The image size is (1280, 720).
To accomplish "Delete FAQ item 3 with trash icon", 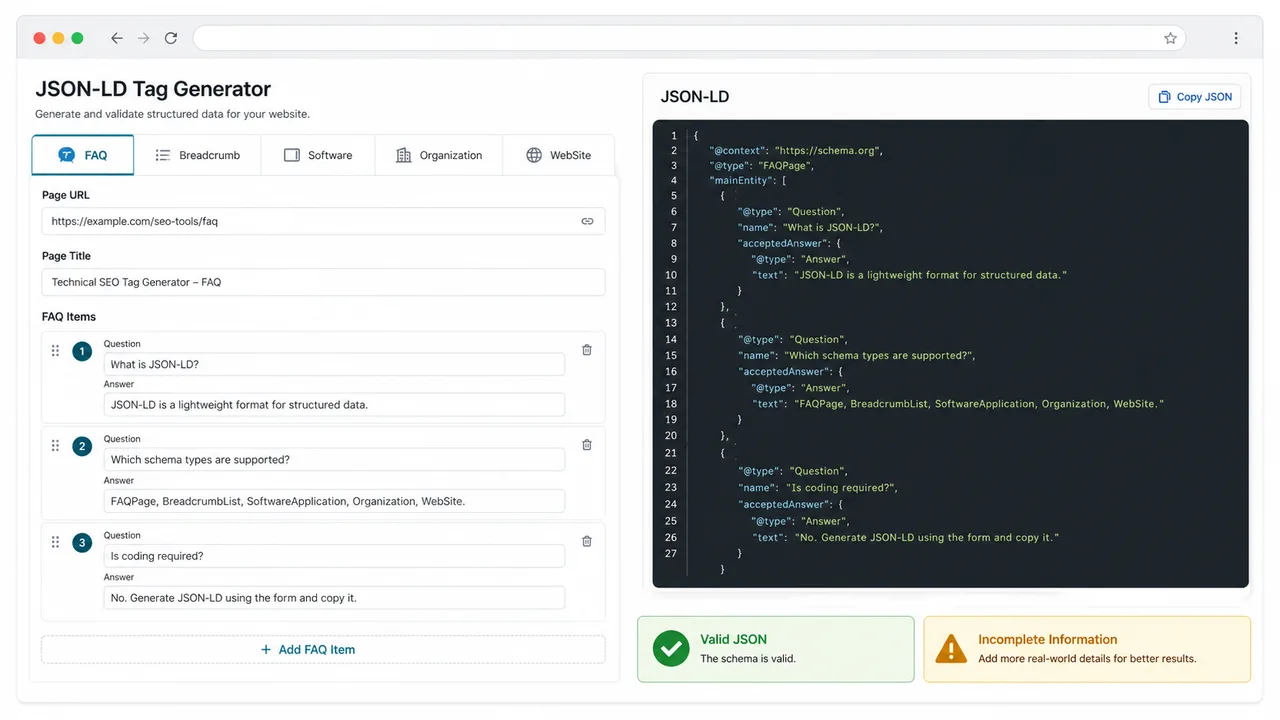I will click(x=587, y=541).
